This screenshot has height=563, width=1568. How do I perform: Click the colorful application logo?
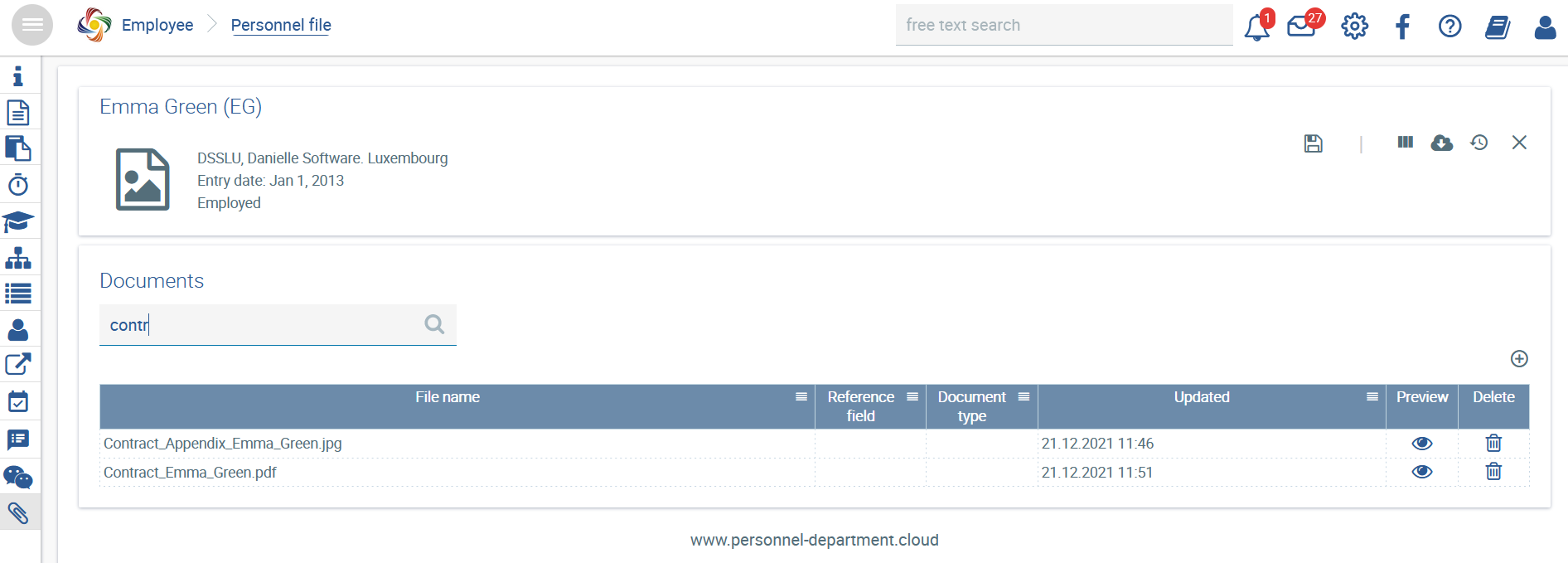[94, 25]
